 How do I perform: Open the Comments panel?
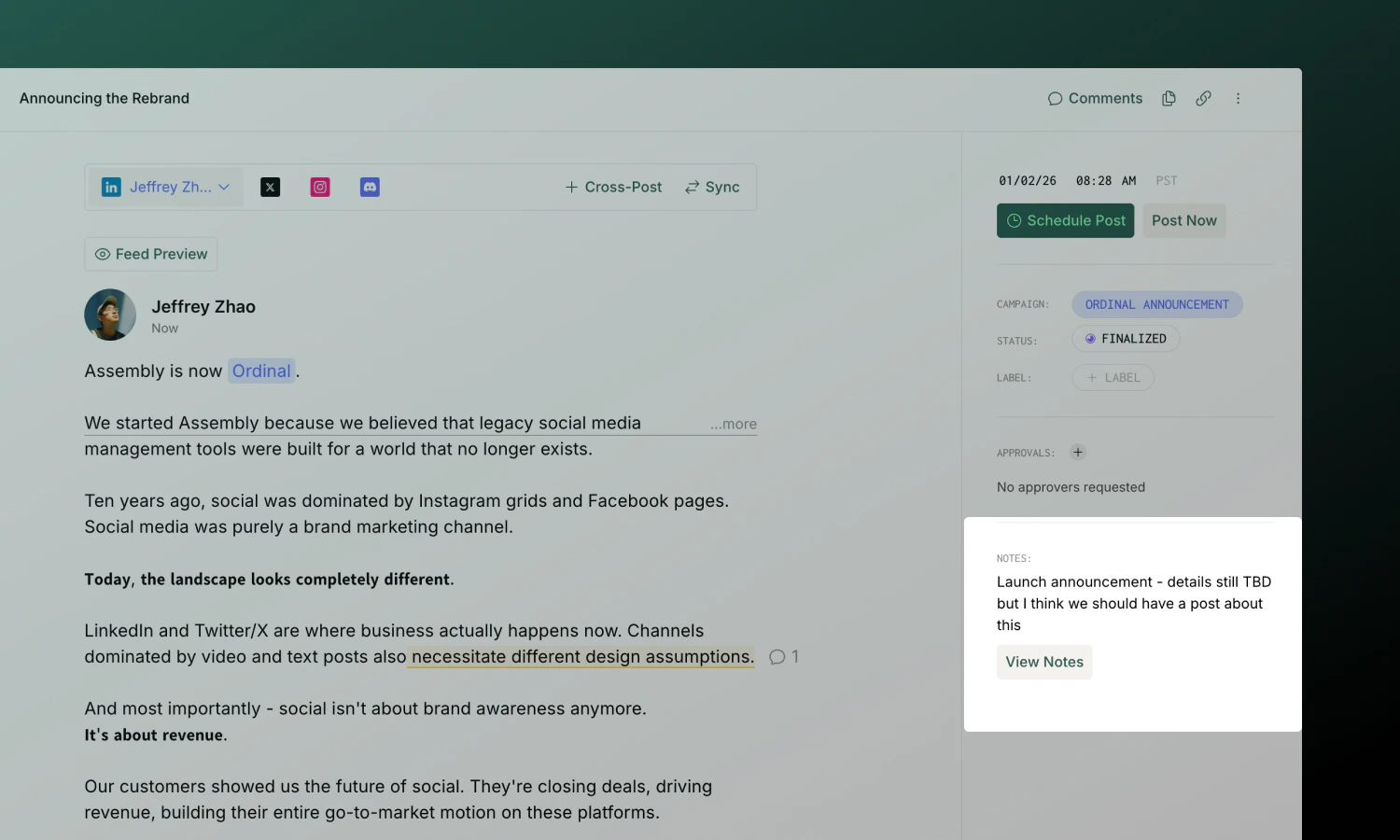1095,98
